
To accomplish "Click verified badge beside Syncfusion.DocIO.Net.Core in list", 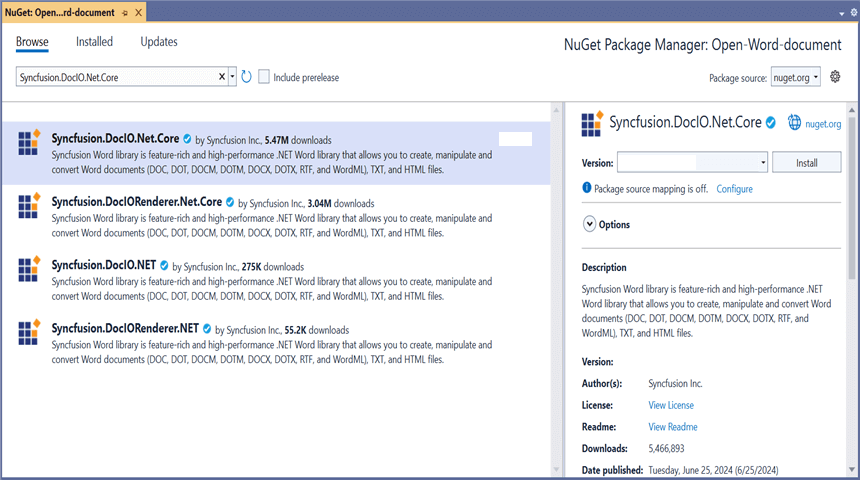I will [187, 139].
